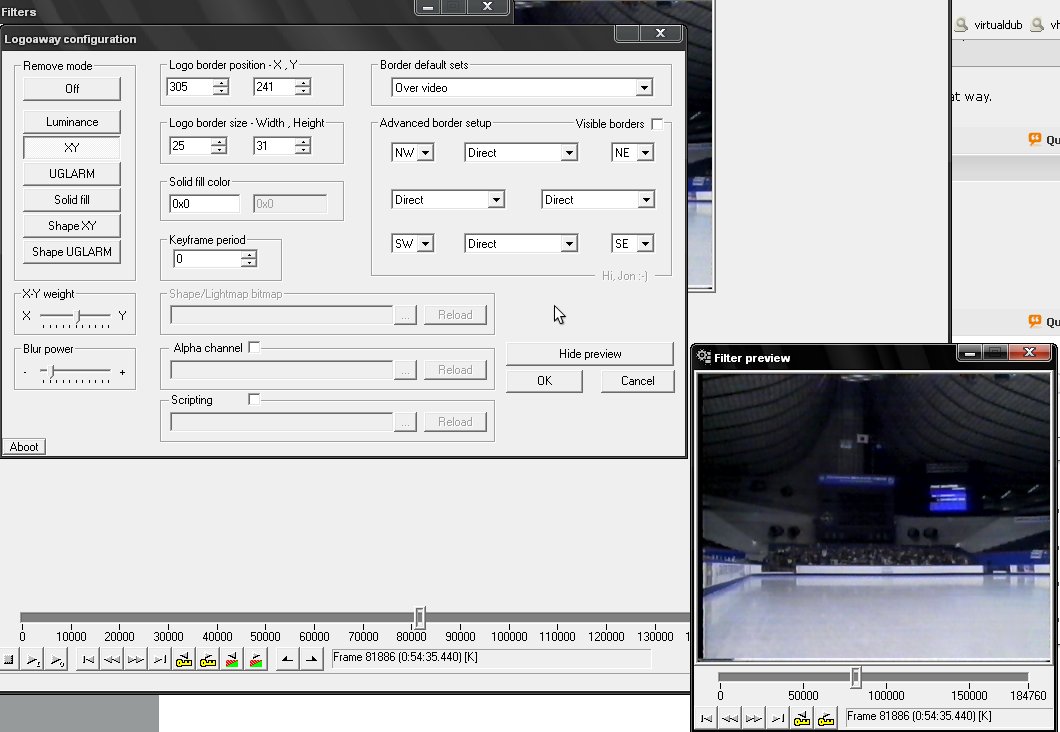Go to next keyframe in main toolbar
The width and height of the screenshot is (1060, 732).
click(208, 660)
